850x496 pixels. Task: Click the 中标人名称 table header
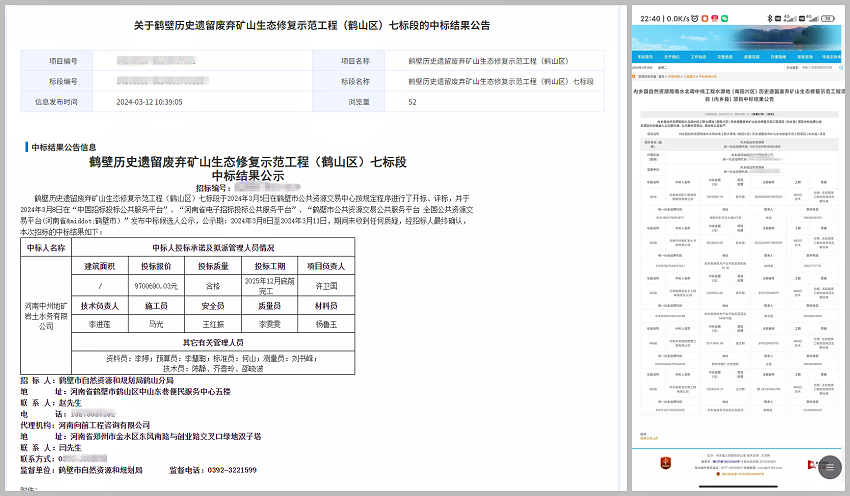[46, 248]
